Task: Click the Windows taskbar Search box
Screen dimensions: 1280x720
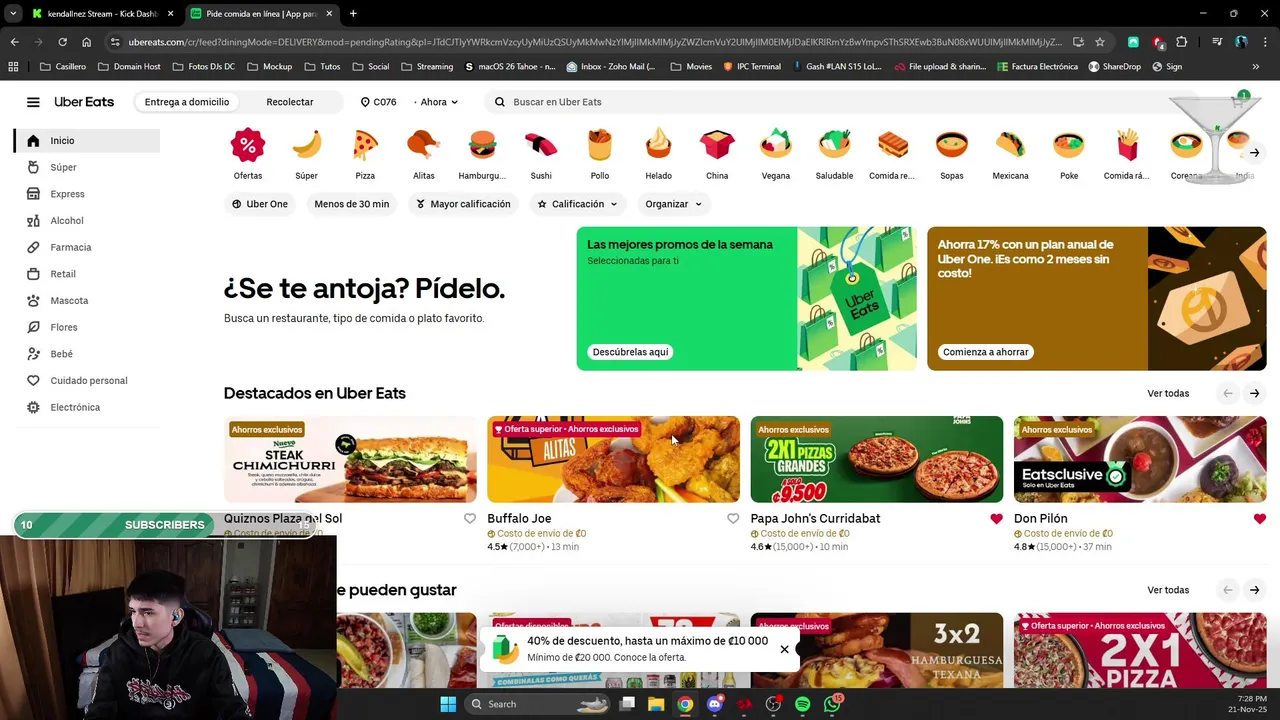Action: 535,704
